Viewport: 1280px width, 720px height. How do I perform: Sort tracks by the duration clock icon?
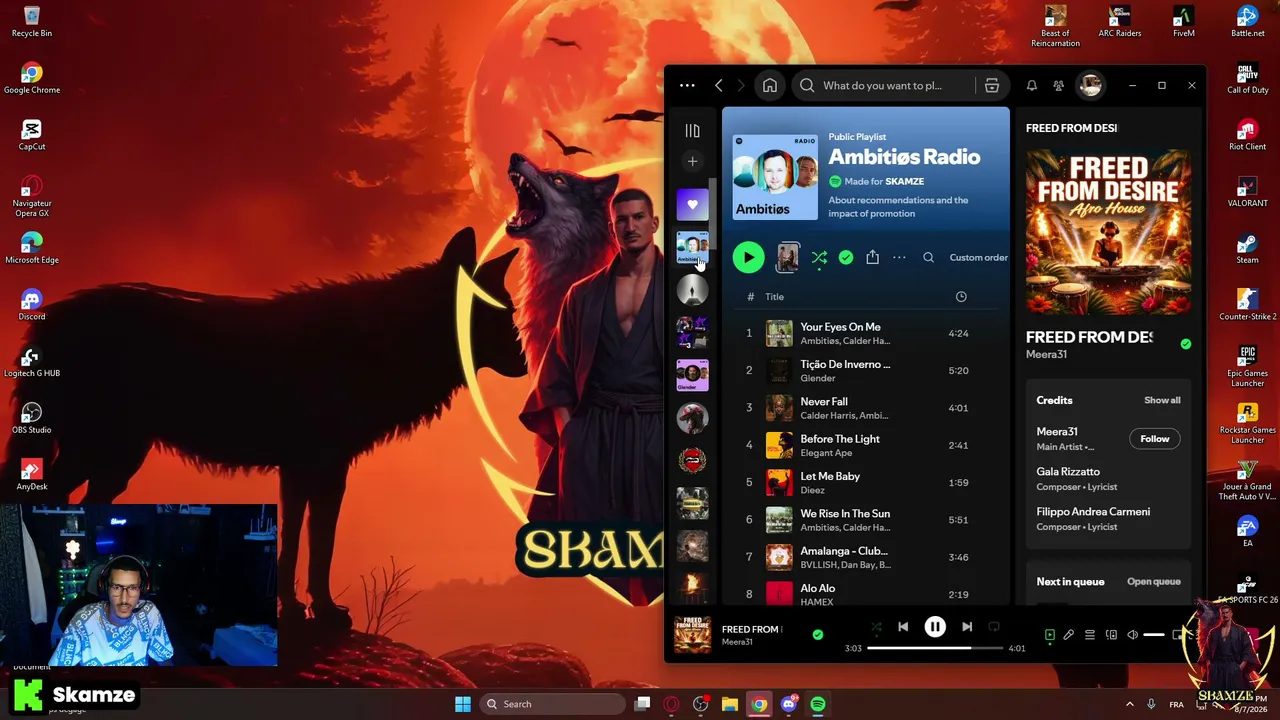pyautogui.click(x=961, y=297)
